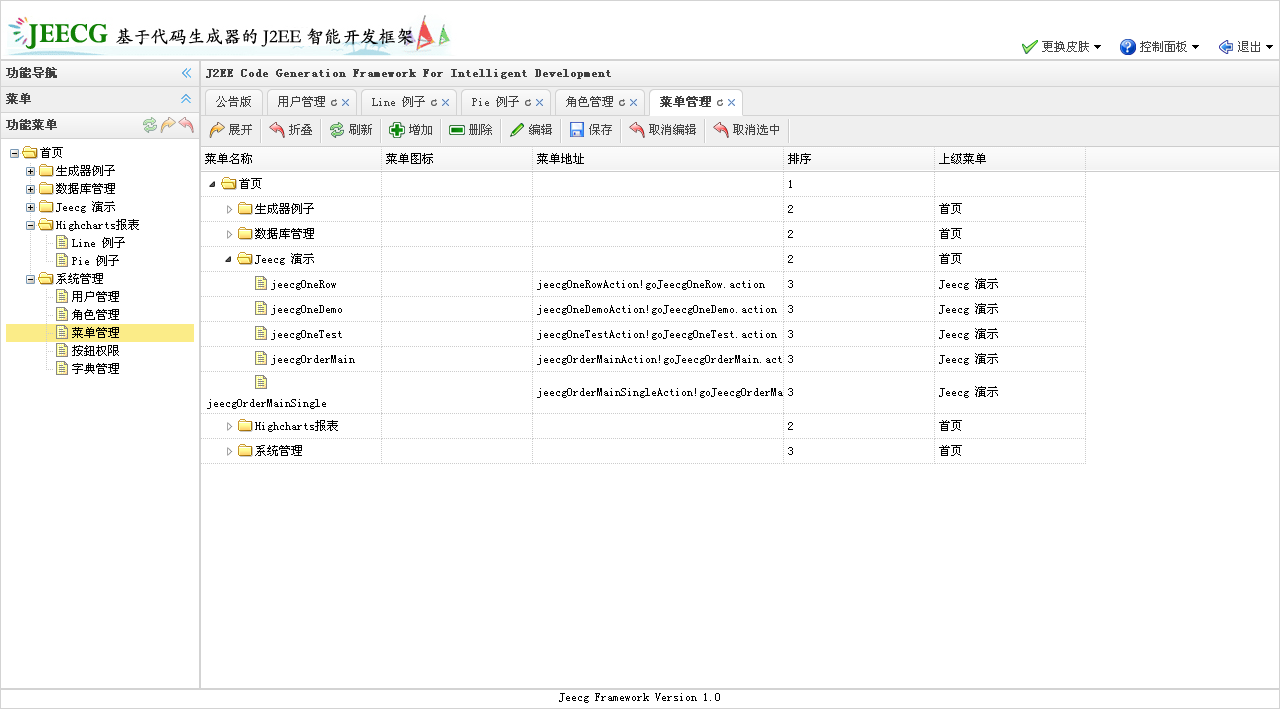Switch to the 公告版 tab
1280x709 pixels.
tap(234, 102)
